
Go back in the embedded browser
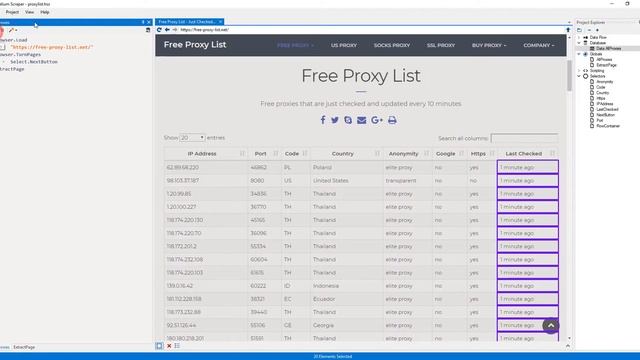point(167,30)
